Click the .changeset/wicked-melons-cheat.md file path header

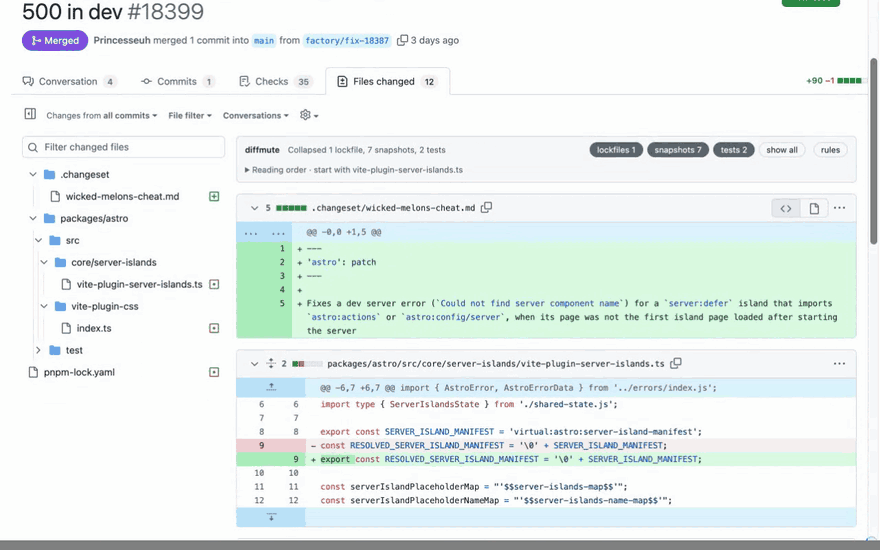click(395, 208)
